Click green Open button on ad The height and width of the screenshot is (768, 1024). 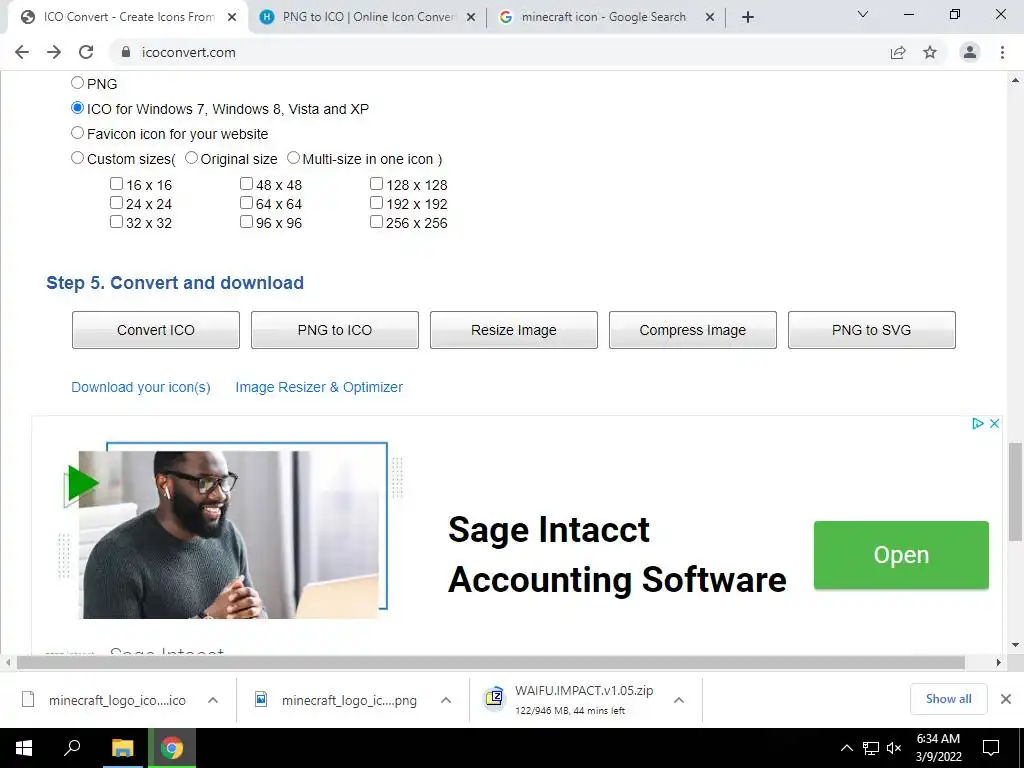901,555
